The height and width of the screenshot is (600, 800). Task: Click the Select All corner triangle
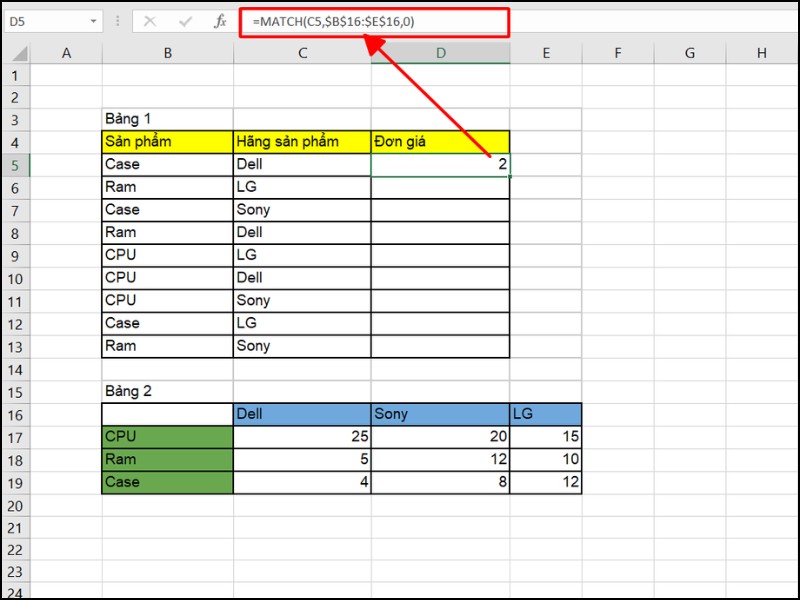coord(16,53)
